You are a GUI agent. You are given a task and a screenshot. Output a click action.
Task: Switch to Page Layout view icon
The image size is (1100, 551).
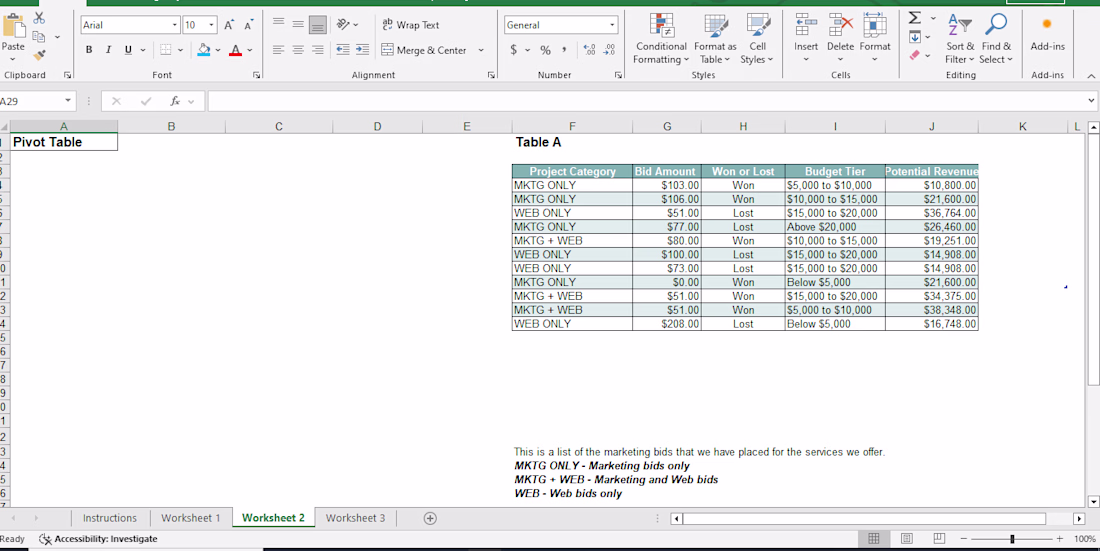tap(907, 539)
